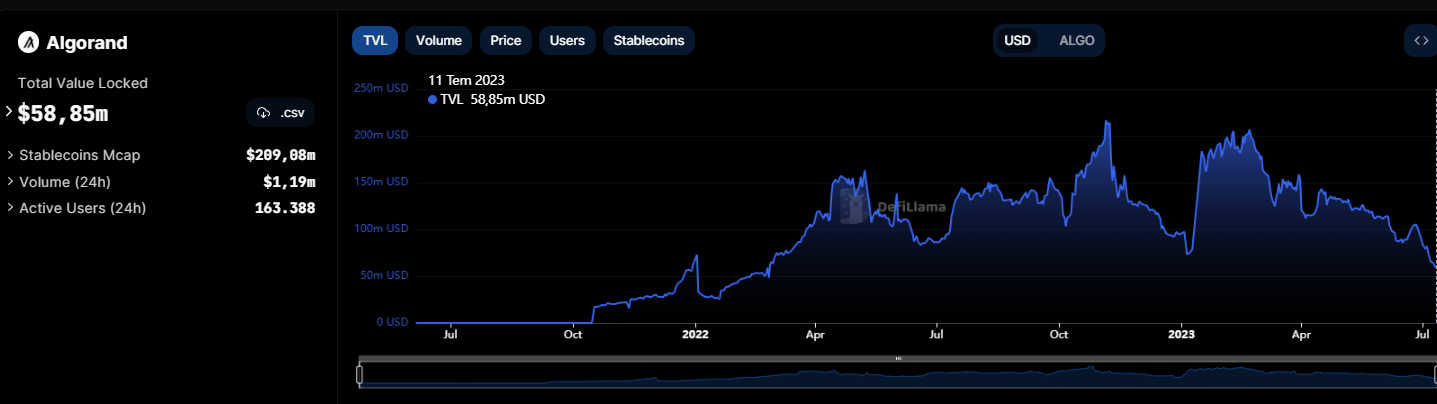Click the 50m USD axis label
Viewport: 1437px width, 404px height.
[x=384, y=275]
